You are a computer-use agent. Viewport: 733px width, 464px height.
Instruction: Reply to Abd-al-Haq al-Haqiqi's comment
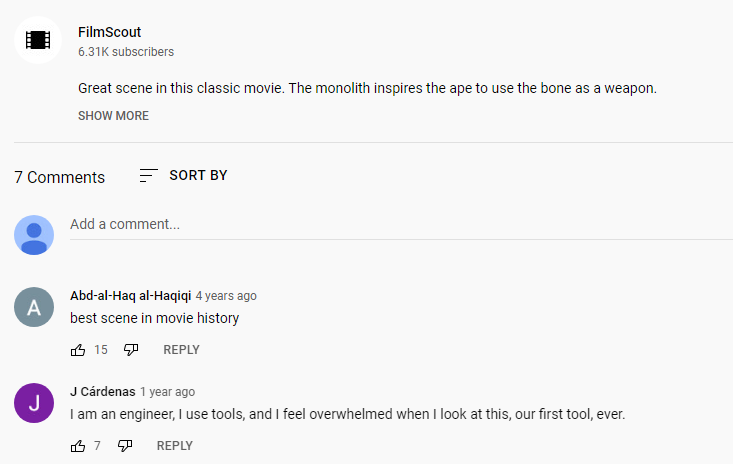(x=181, y=350)
